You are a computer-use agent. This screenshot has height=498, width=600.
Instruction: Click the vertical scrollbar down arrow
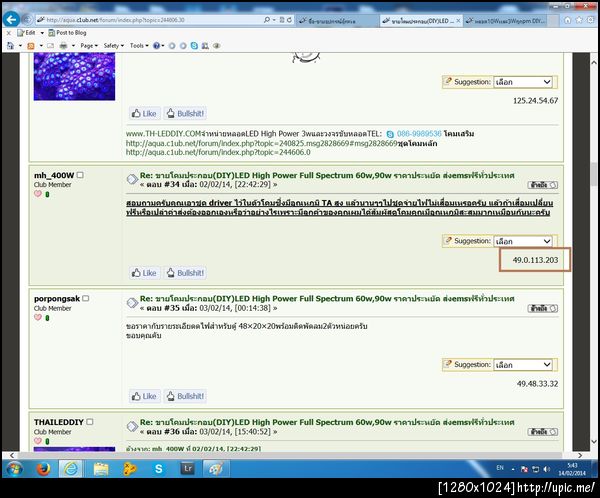(x=593, y=441)
